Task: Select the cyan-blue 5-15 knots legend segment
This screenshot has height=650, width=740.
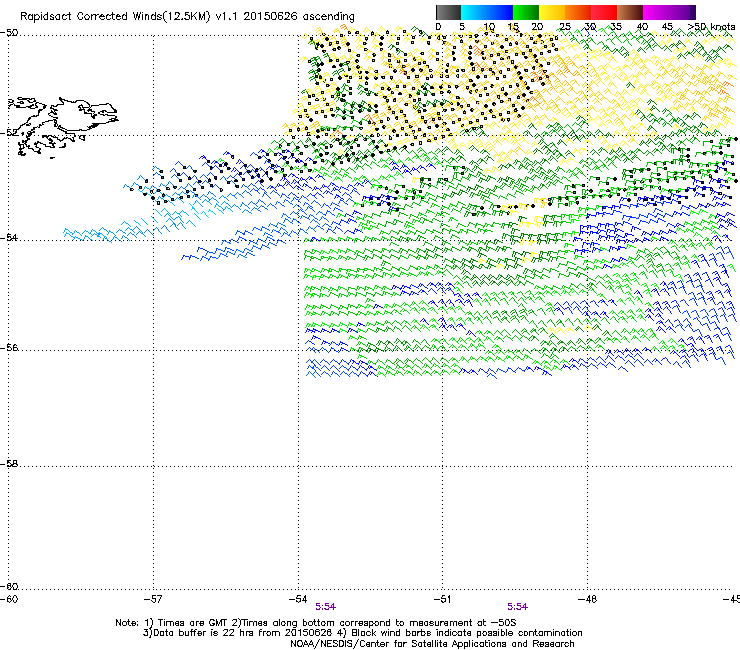Action: [x=487, y=12]
